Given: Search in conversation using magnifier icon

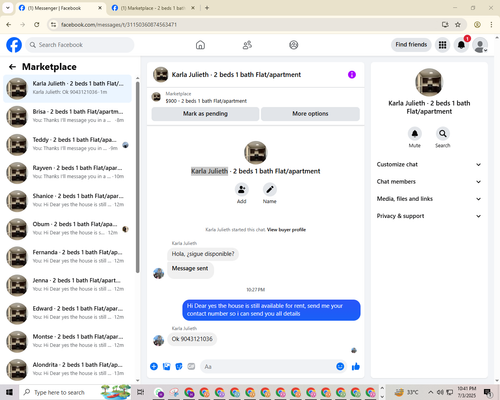Looking at the screenshot, I should pyautogui.click(x=443, y=134).
